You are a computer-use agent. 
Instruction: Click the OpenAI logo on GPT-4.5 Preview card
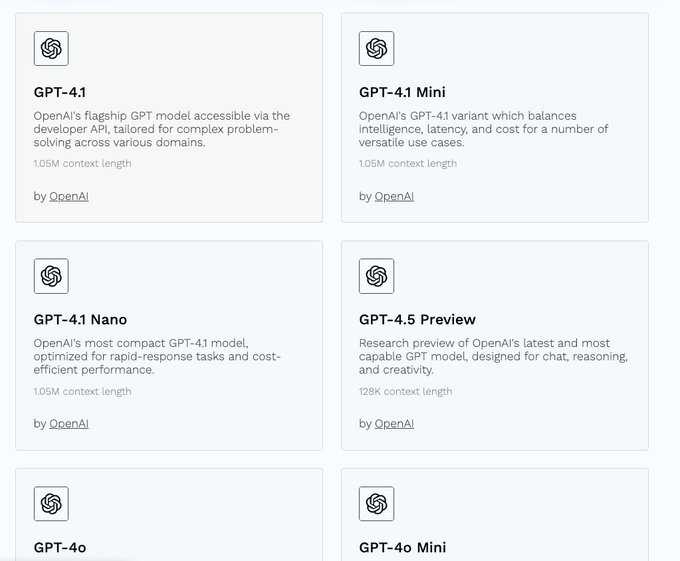coord(376,276)
